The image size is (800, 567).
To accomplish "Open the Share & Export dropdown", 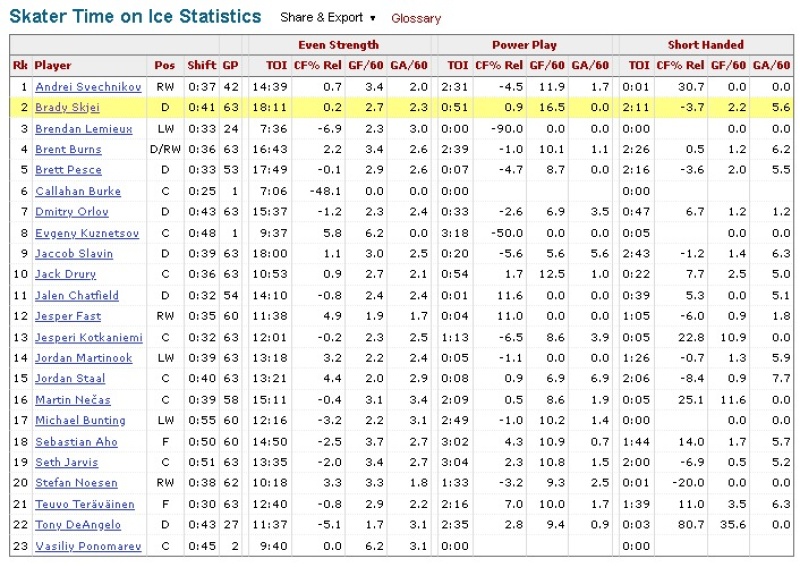I will coord(328,18).
